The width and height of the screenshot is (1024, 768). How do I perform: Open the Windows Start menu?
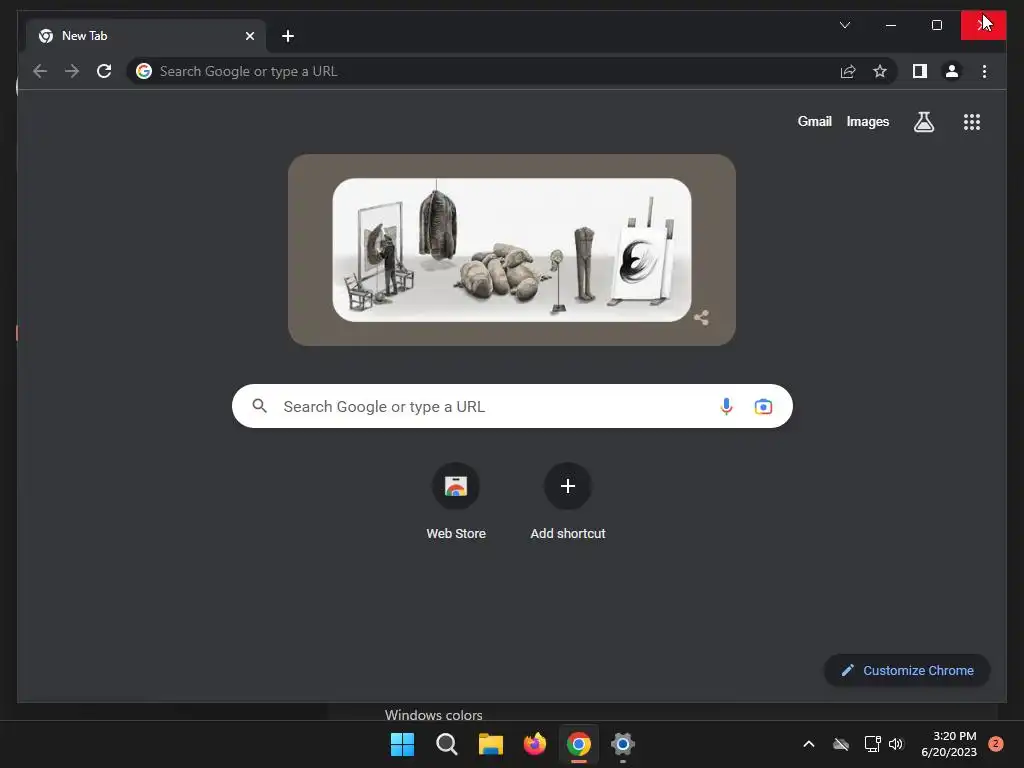pos(402,744)
